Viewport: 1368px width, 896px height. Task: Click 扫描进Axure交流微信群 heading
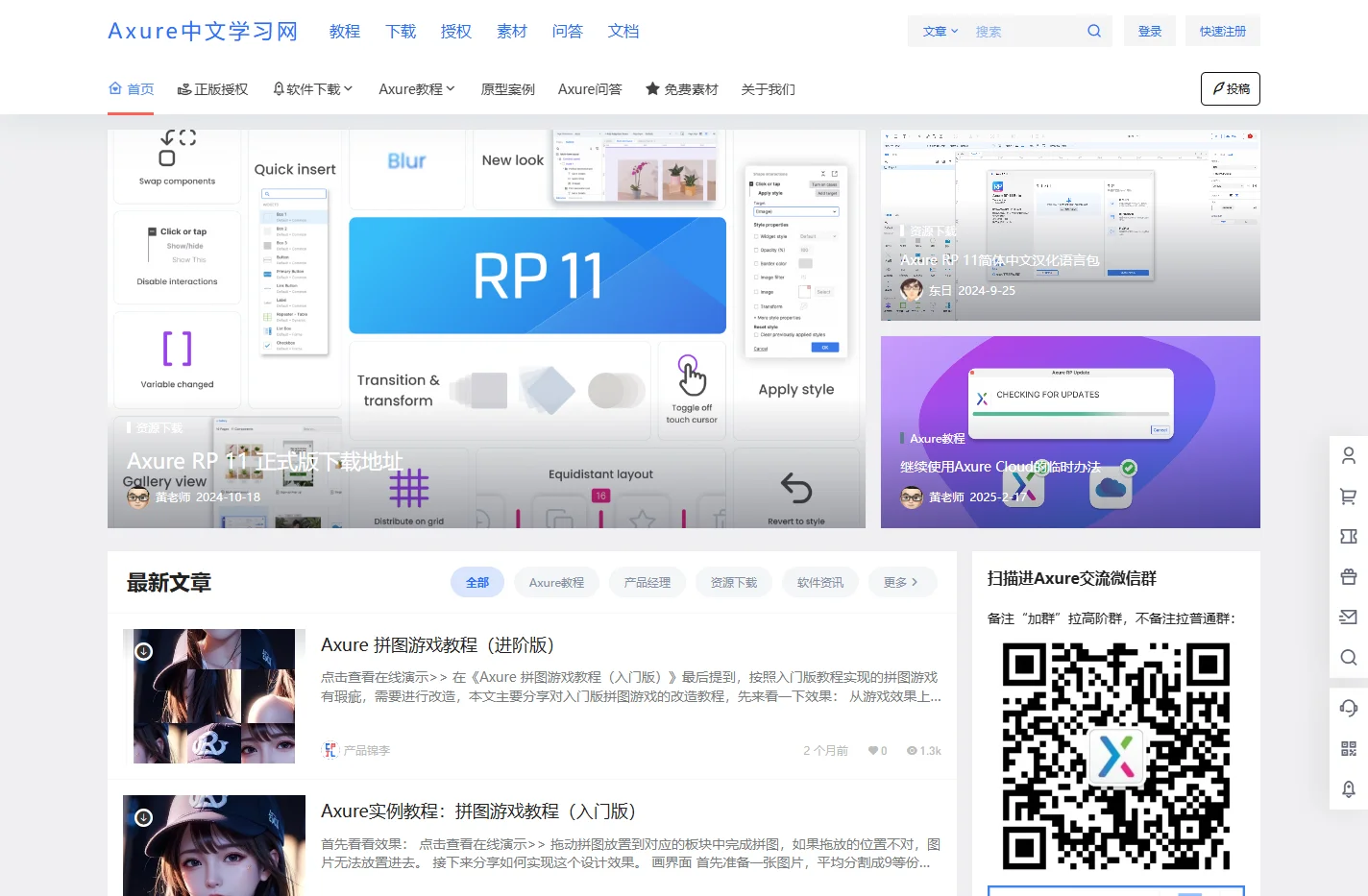[1071, 578]
